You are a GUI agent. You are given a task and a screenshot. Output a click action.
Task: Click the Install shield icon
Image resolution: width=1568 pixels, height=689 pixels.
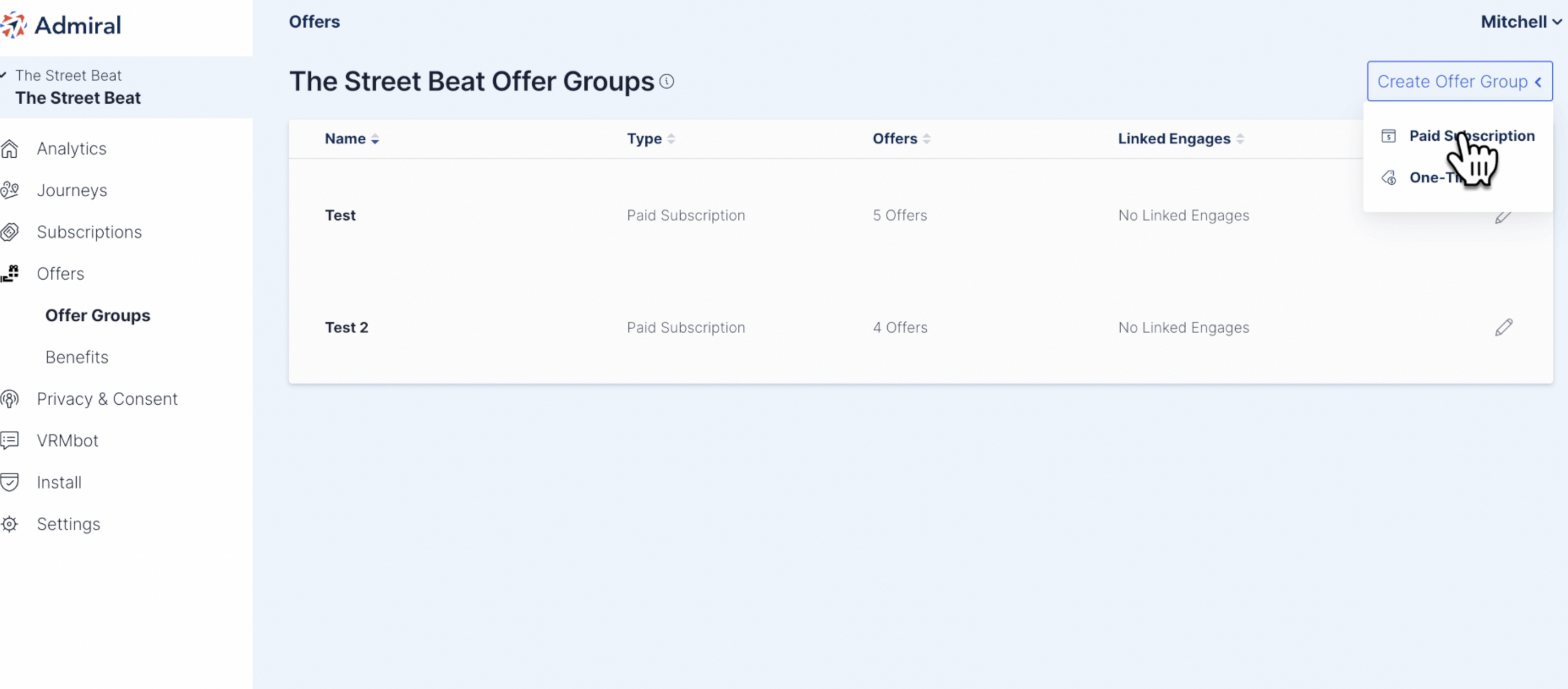click(x=10, y=482)
